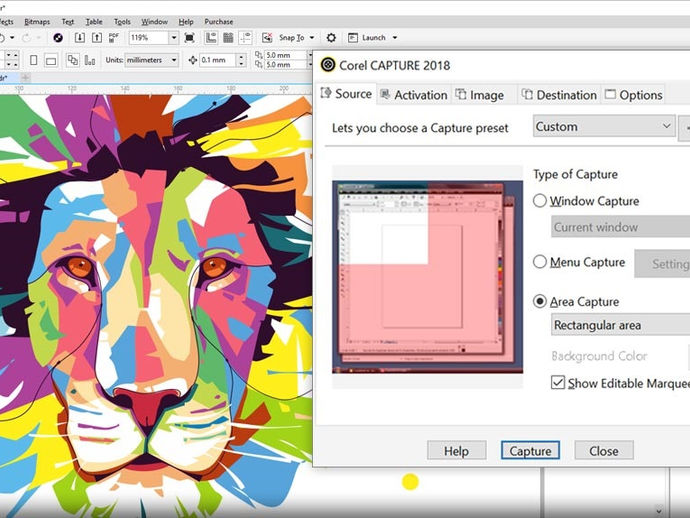Toggle the Show Grid icon

(228, 38)
